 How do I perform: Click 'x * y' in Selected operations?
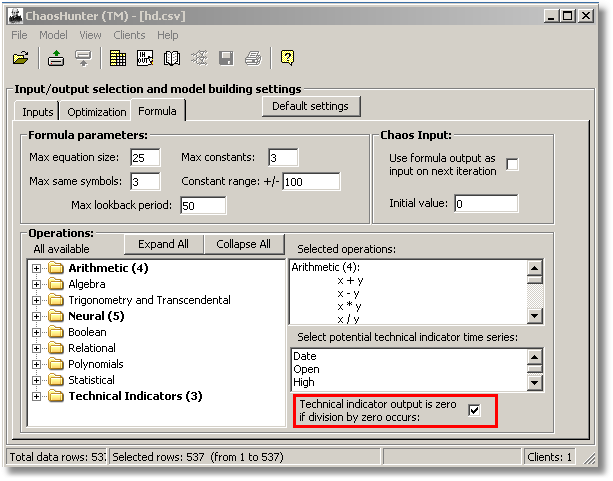tap(350, 306)
